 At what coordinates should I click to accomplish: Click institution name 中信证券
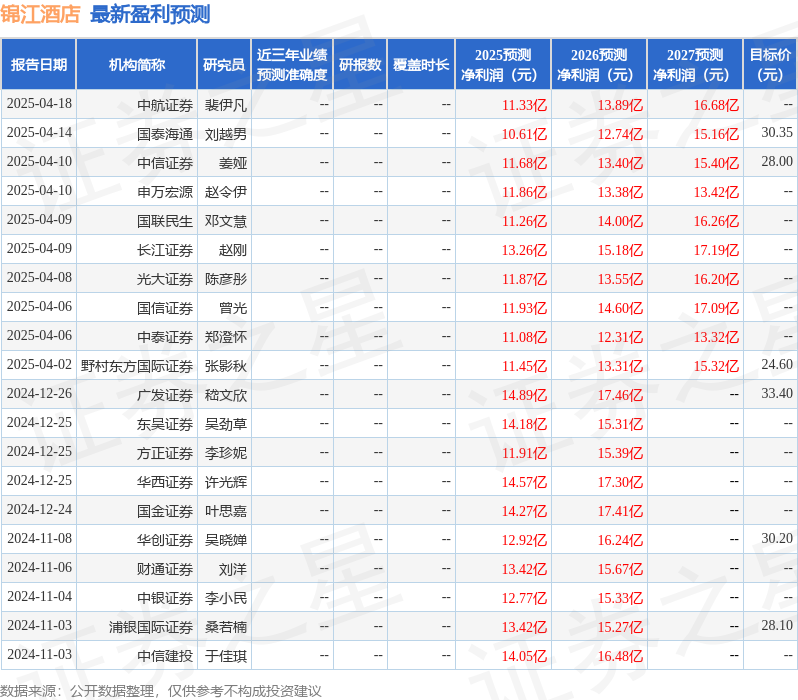tap(165, 163)
